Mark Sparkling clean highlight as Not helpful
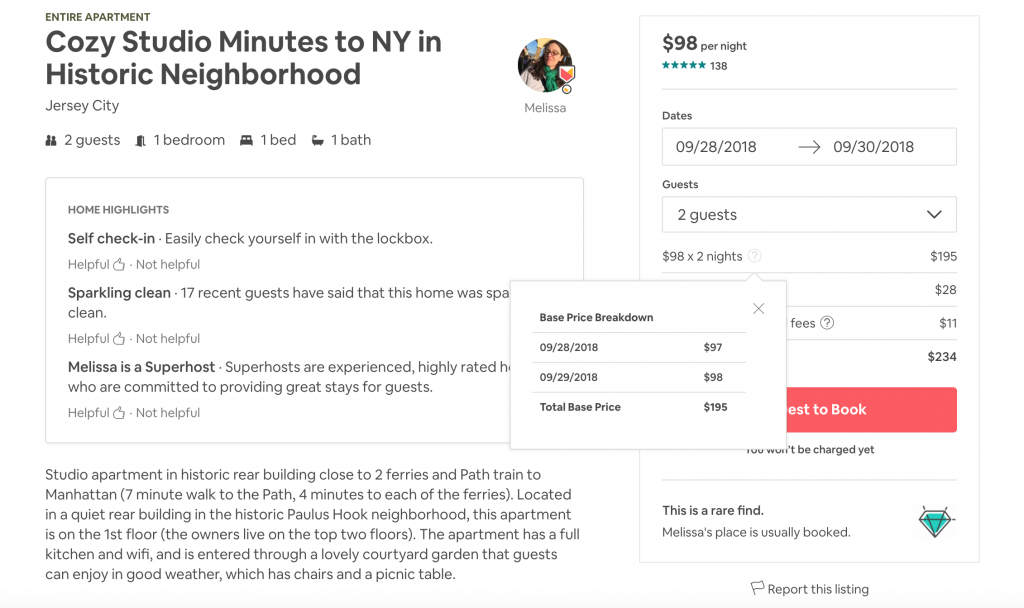Image resolution: width=1024 pixels, height=608 pixels. pyautogui.click(x=168, y=338)
